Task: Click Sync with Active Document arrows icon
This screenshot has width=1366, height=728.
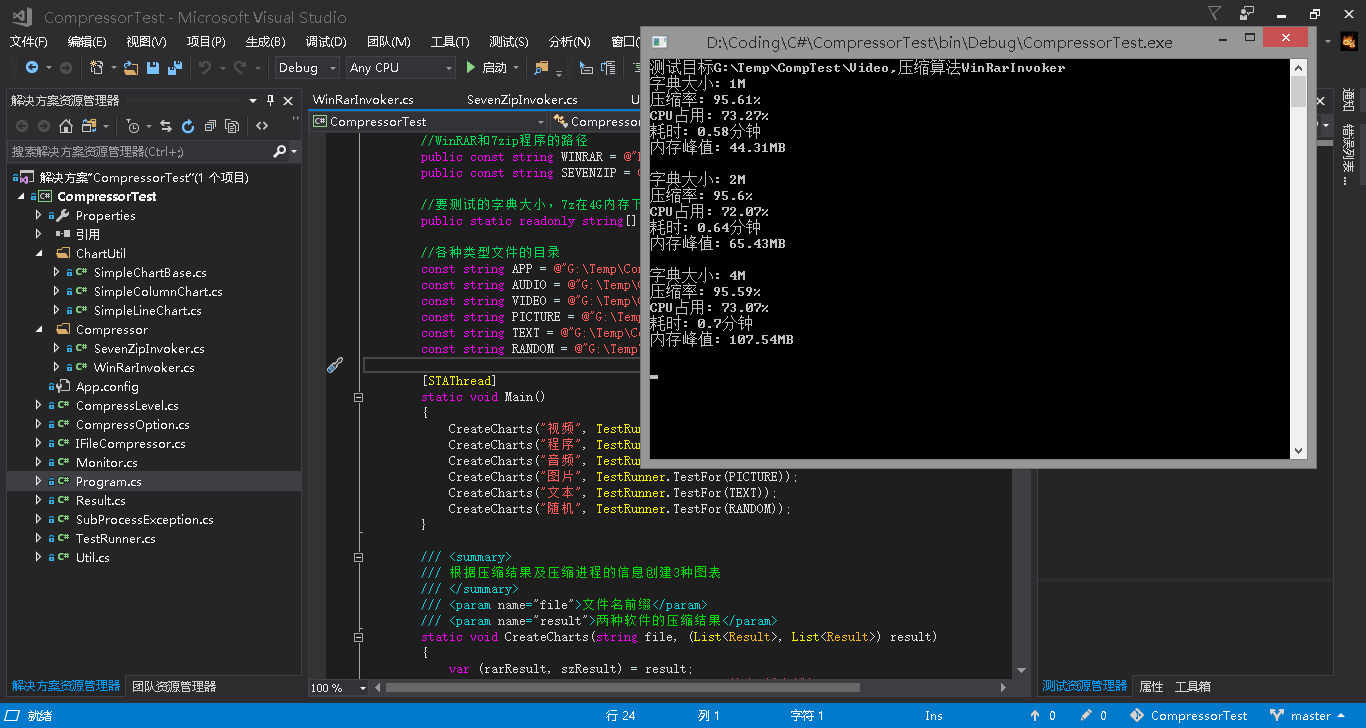Action: 165,126
